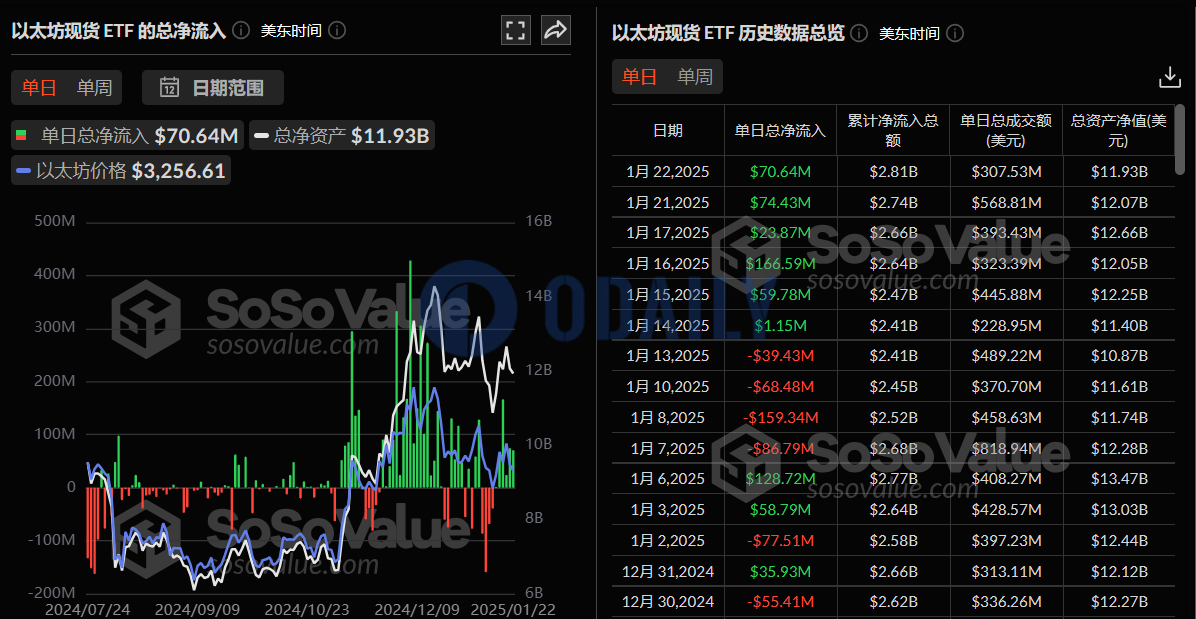
Task: Info icon beside 美东时间 in chart panel
Action: pos(337,30)
